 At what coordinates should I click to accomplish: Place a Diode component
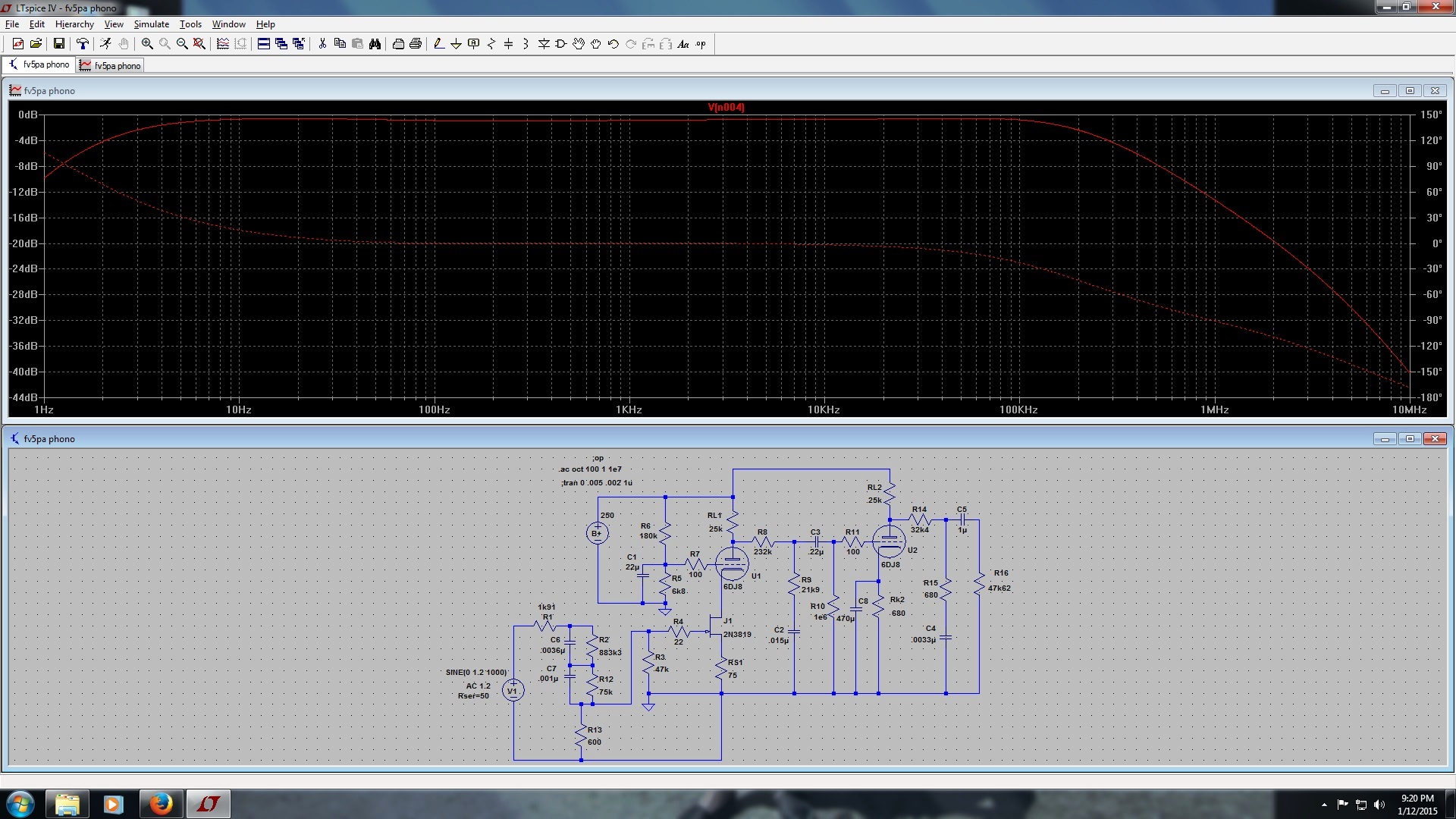click(544, 44)
